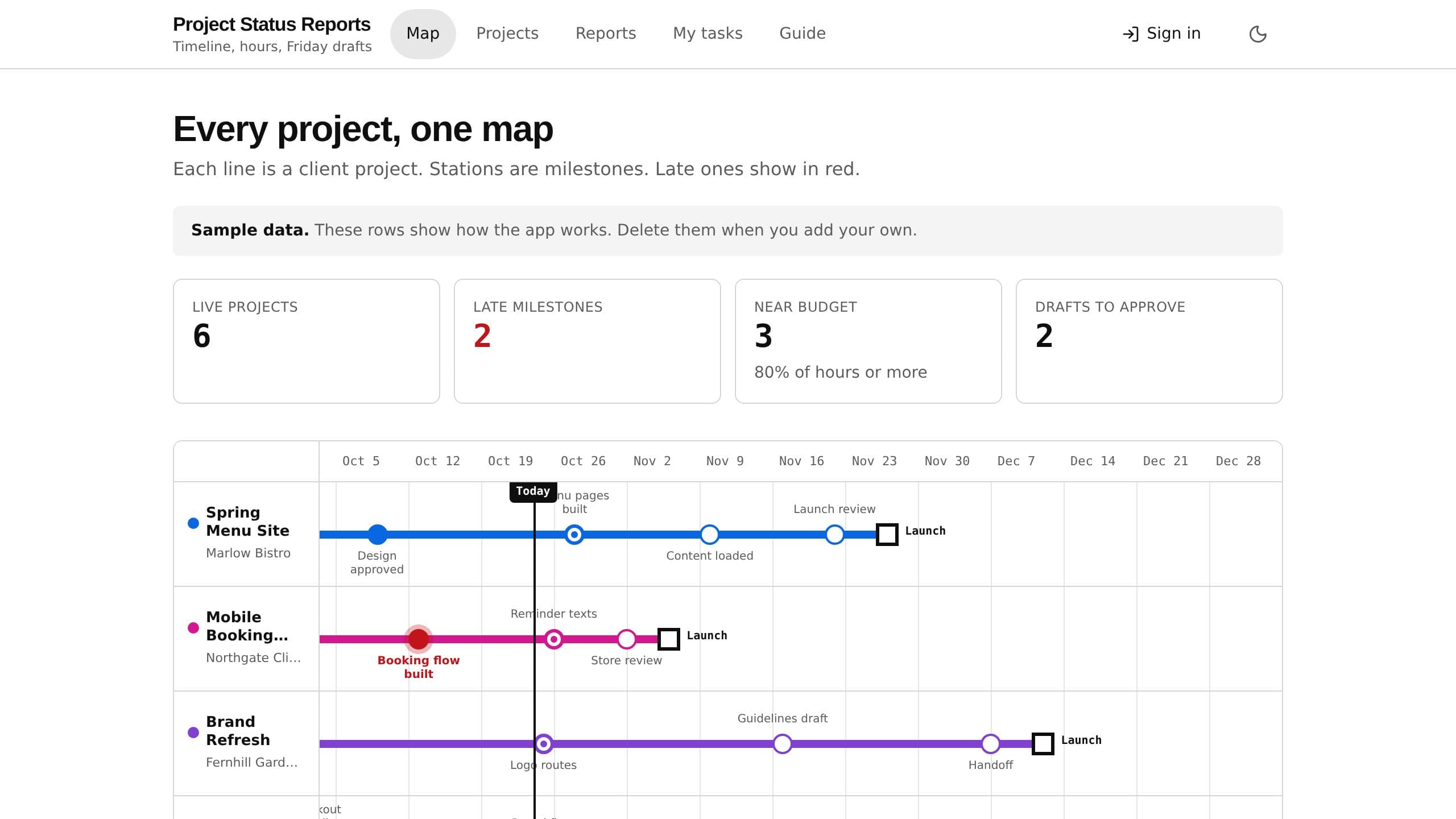The image size is (1456, 819).
Task: Select the late Booking flow built station
Action: [x=419, y=639]
